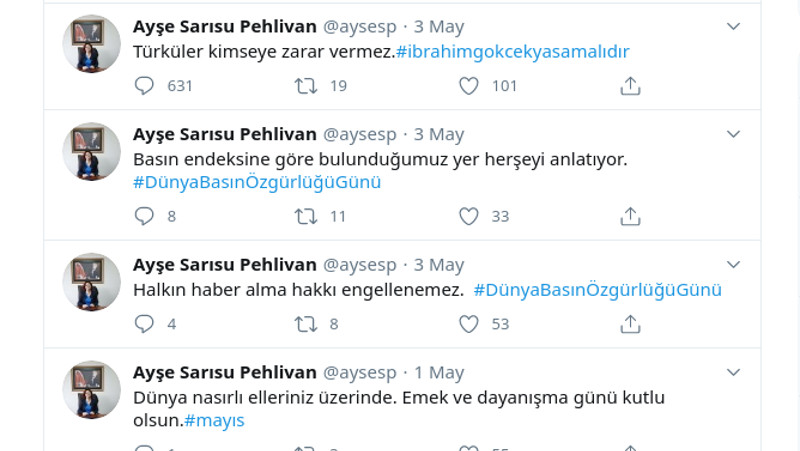Like the tweet with 101 likes
This screenshot has width=800, height=451.
point(469,86)
